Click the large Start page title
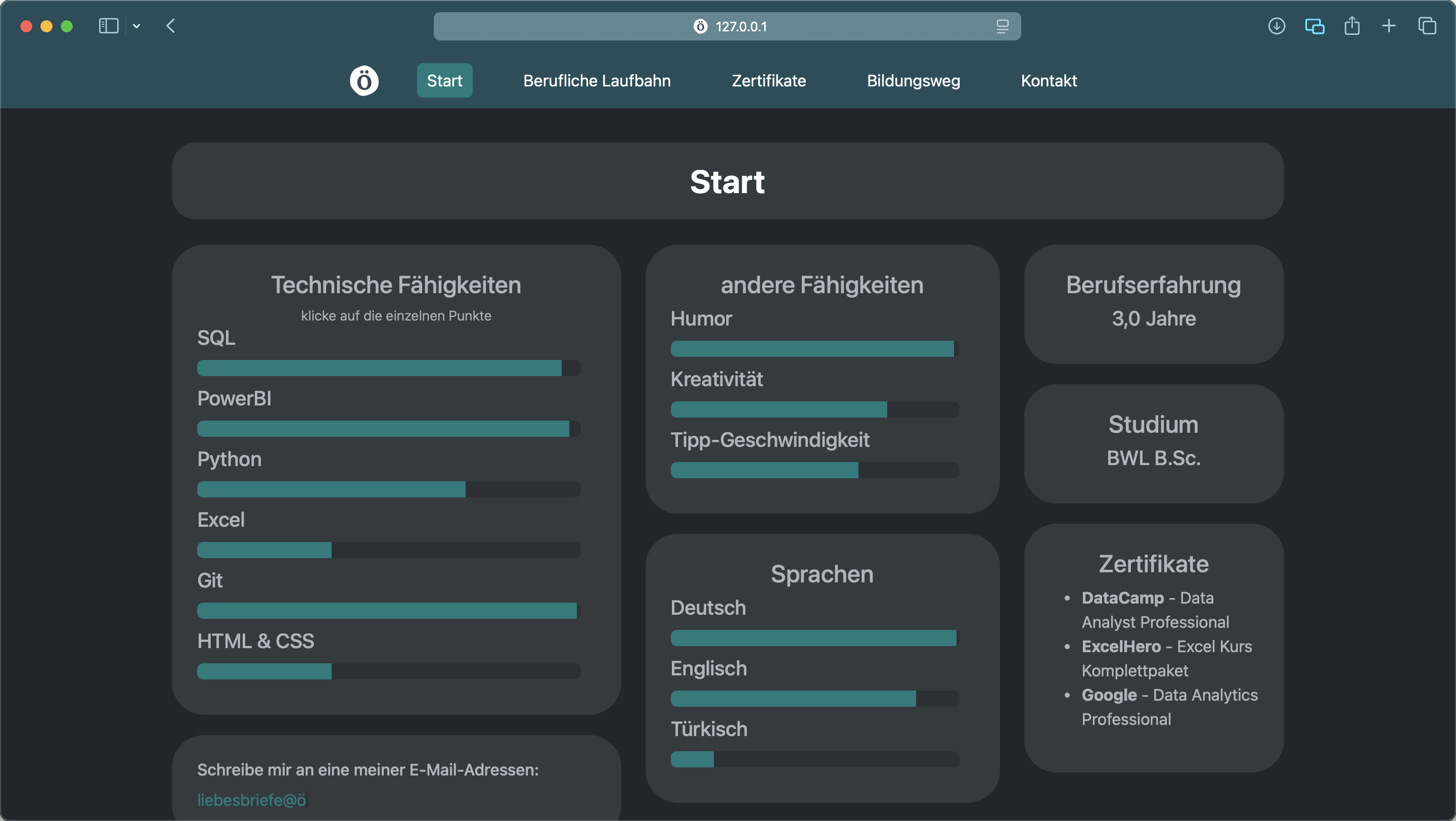Viewport: 1456px width, 821px height. click(x=727, y=182)
